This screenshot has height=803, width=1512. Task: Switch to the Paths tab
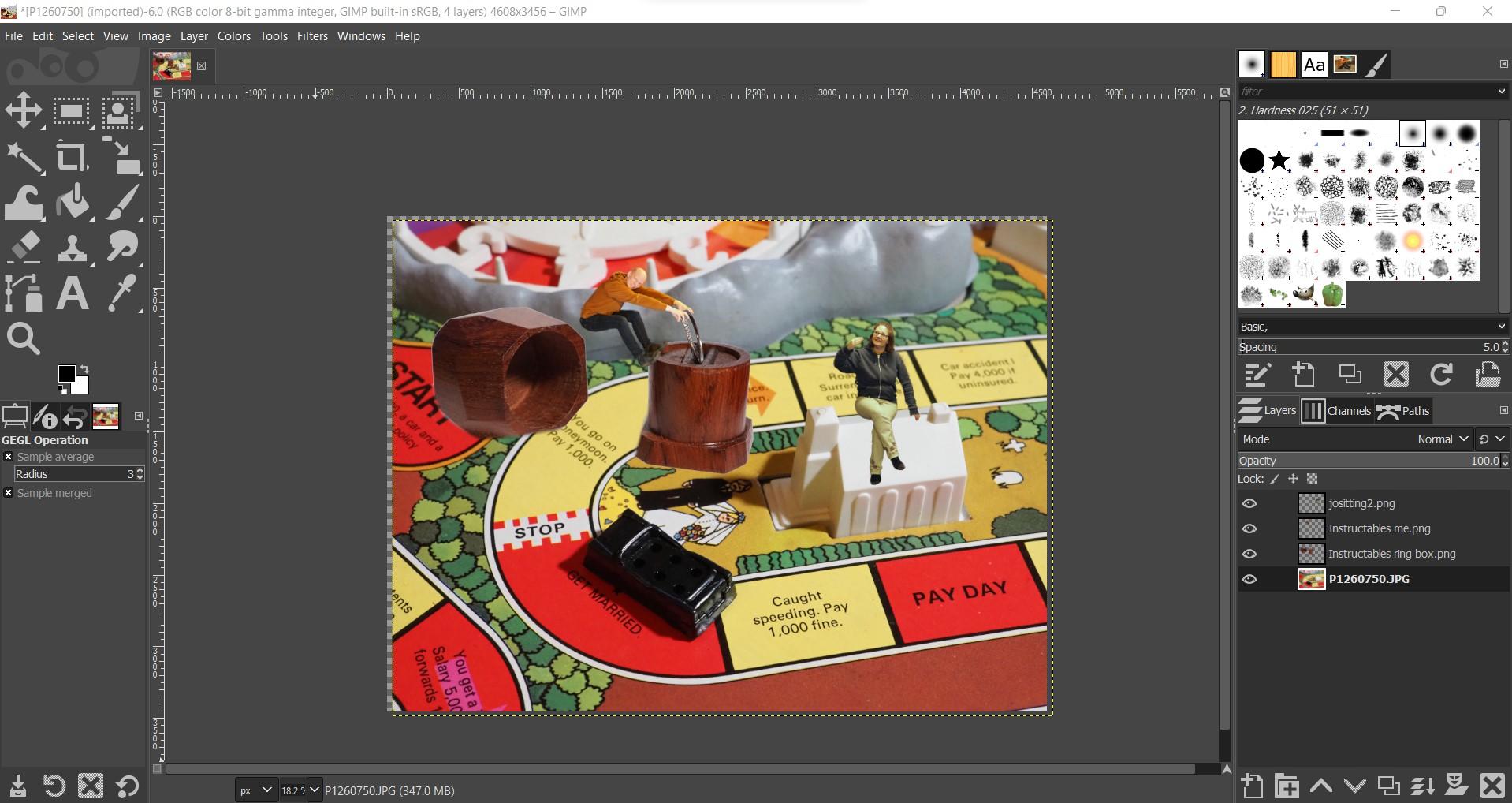click(1403, 411)
